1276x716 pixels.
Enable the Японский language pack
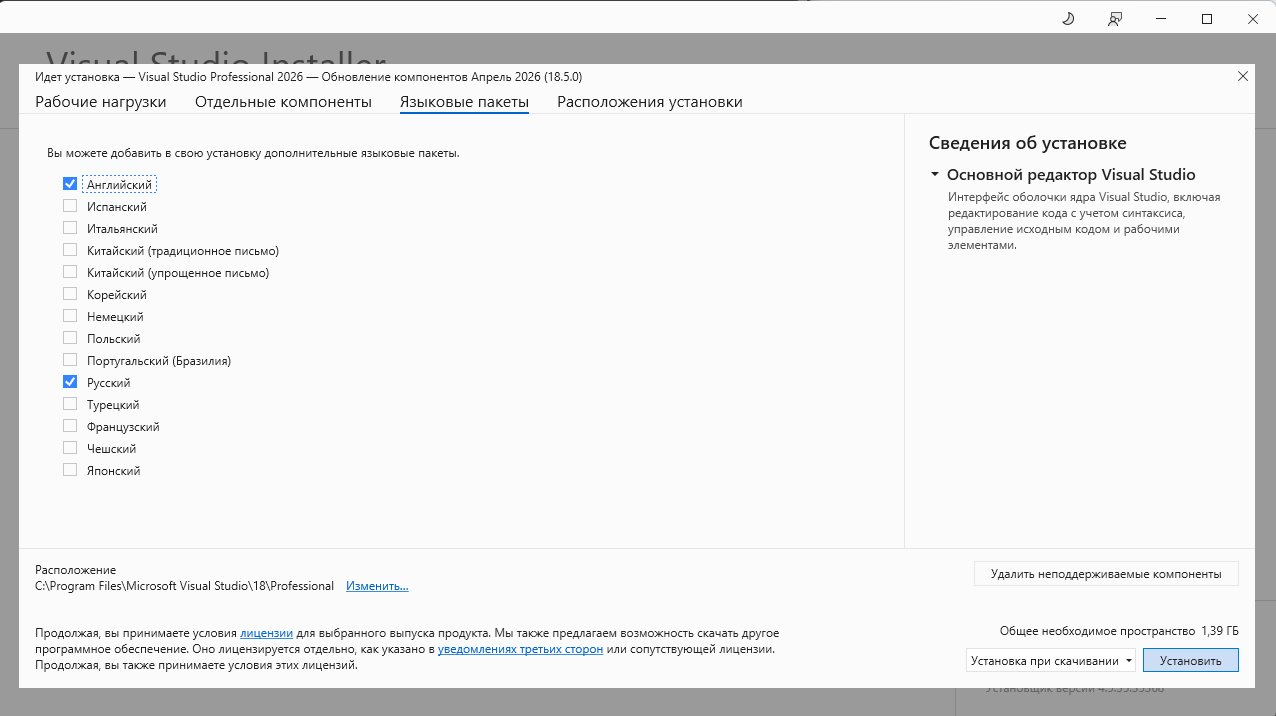click(70, 470)
